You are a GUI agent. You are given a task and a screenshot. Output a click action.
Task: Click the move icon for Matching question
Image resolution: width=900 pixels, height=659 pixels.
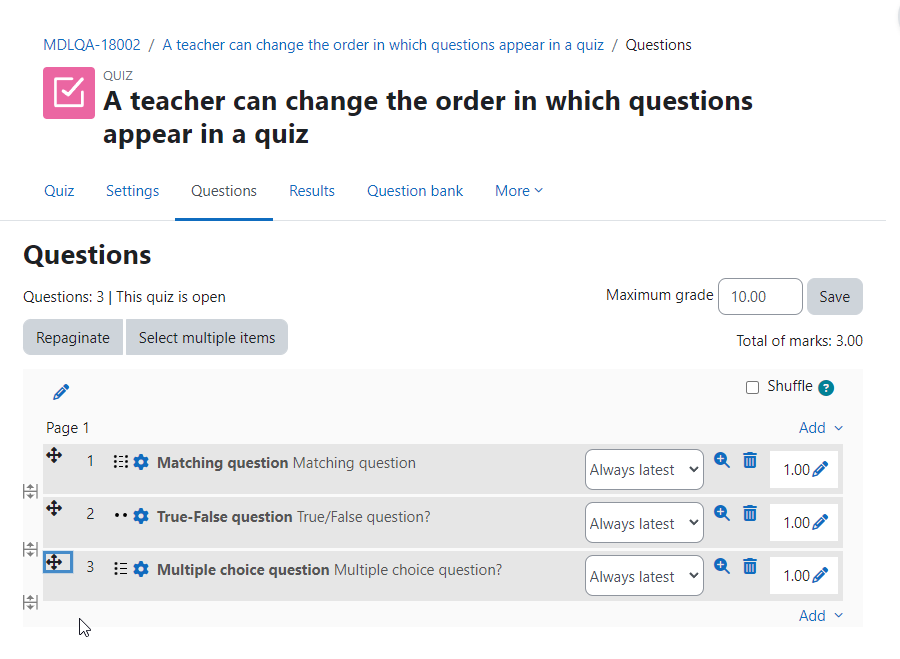54,456
